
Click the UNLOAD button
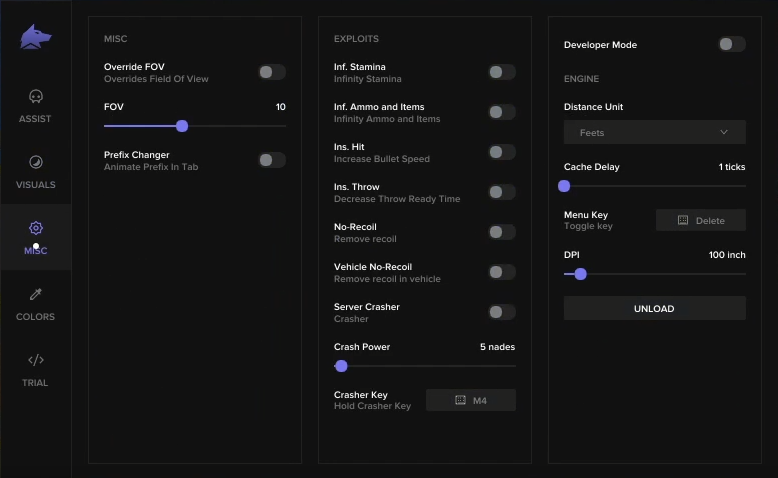coord(654,308)
